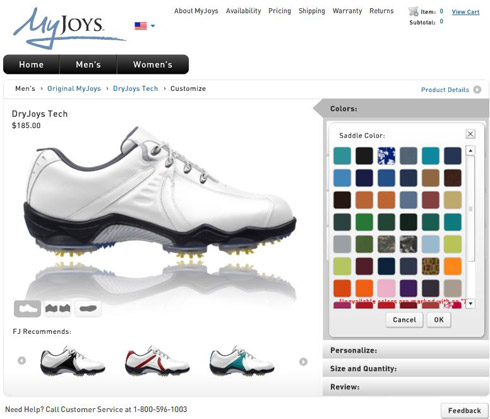Click swatch list scroll down arrow
The image size is (490, 419).
[x=470, y=303]
